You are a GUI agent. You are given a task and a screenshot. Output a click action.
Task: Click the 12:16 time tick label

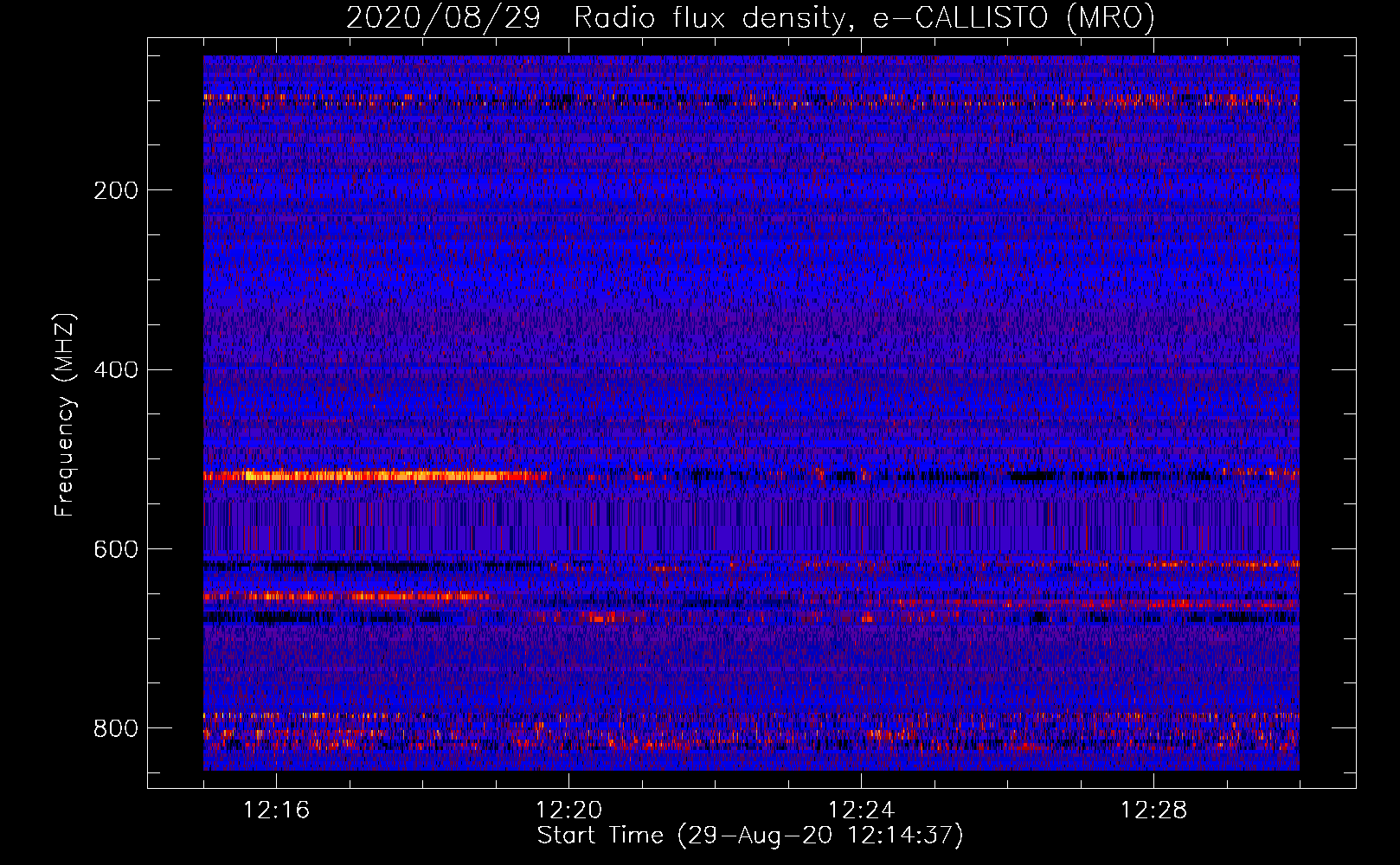click(x=276, y=811)
